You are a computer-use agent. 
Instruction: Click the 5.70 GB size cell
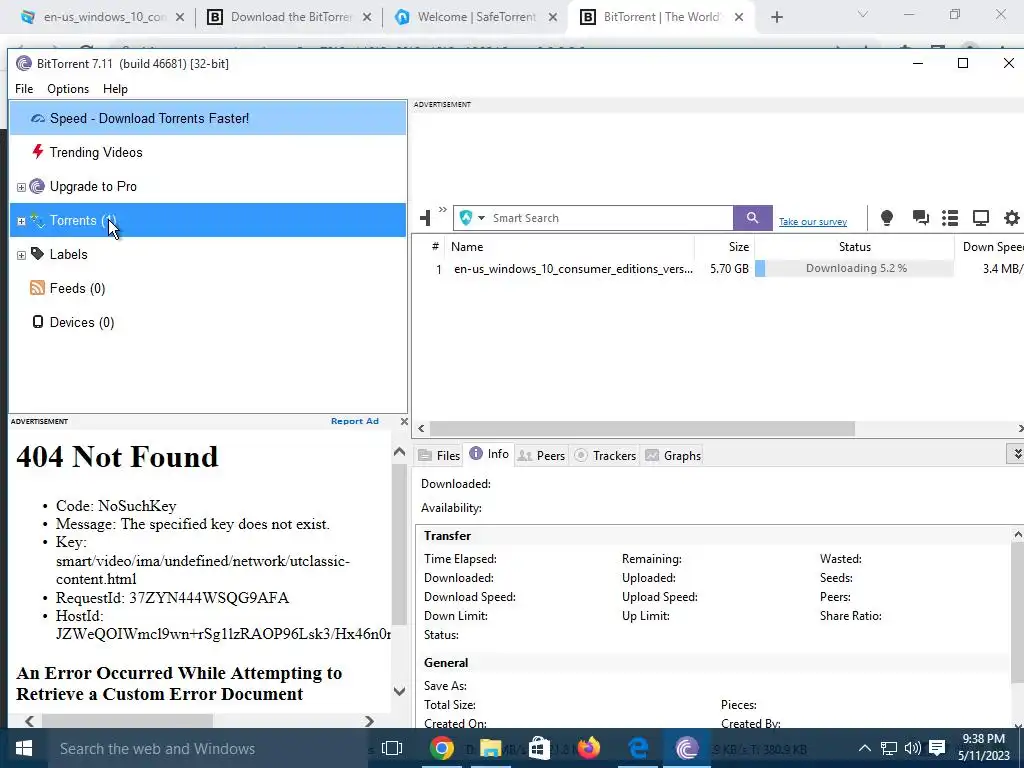729,268
